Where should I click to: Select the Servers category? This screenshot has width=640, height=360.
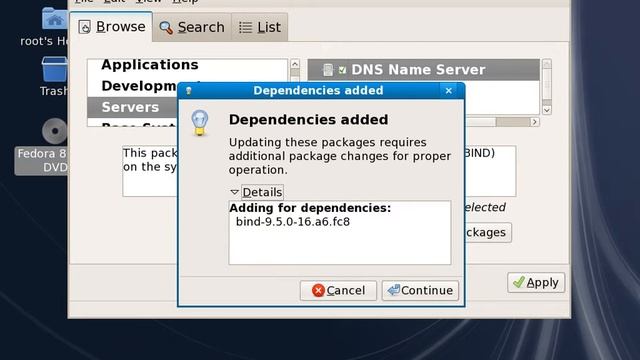point(133,107)
